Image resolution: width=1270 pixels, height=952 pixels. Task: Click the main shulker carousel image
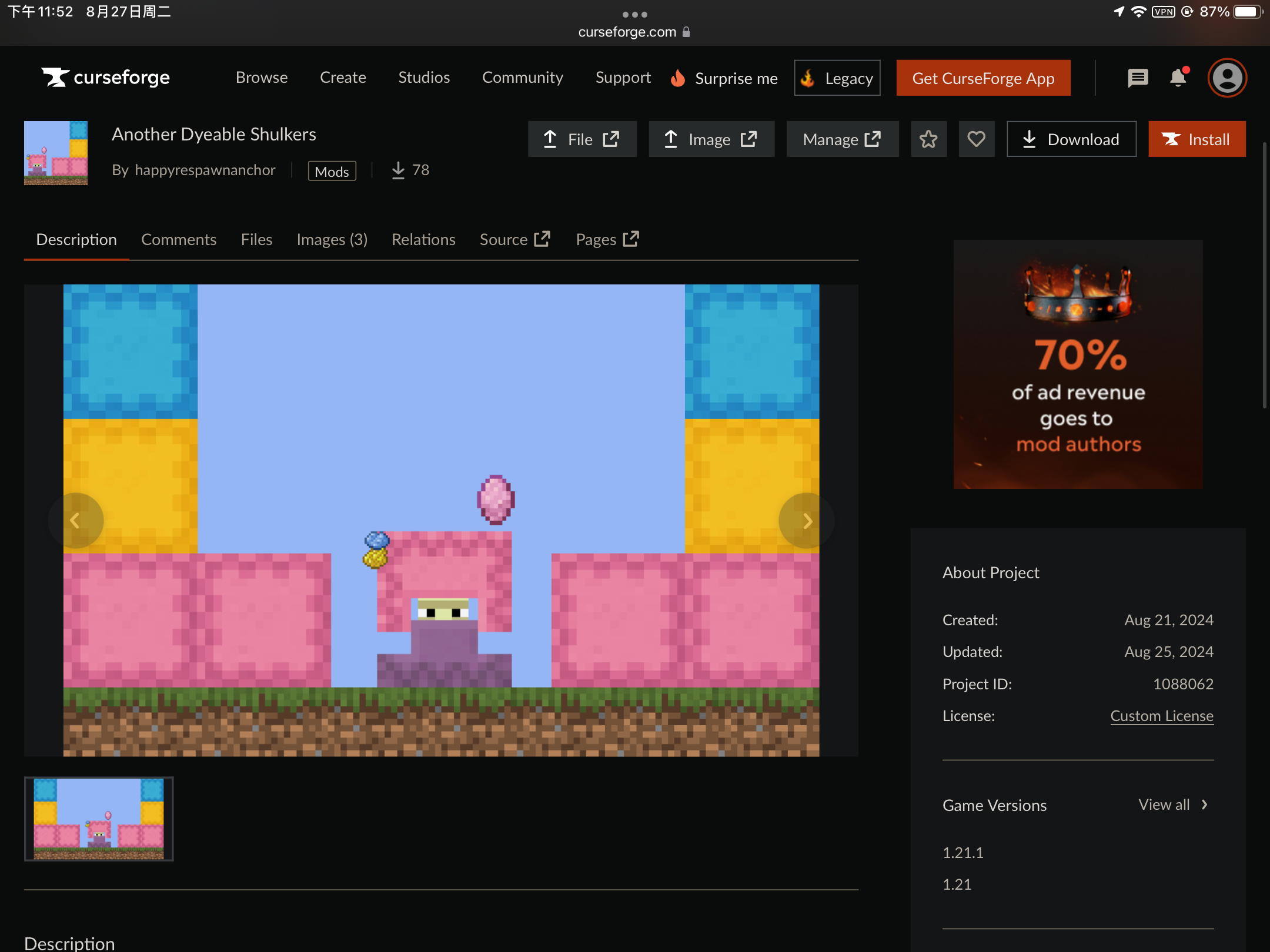click(x=441, y=520)
